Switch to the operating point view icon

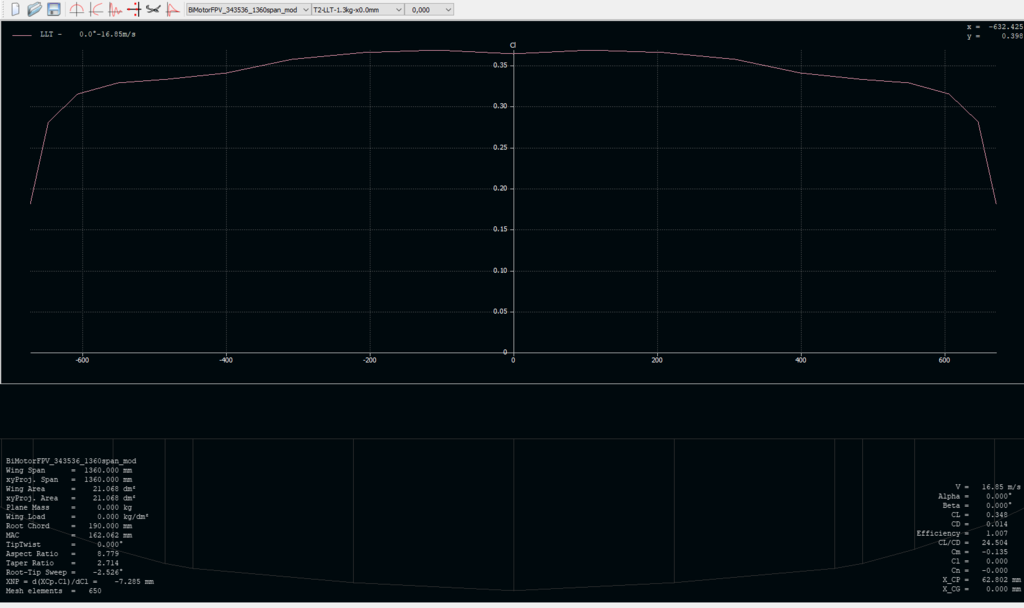(x=76, y=9)
